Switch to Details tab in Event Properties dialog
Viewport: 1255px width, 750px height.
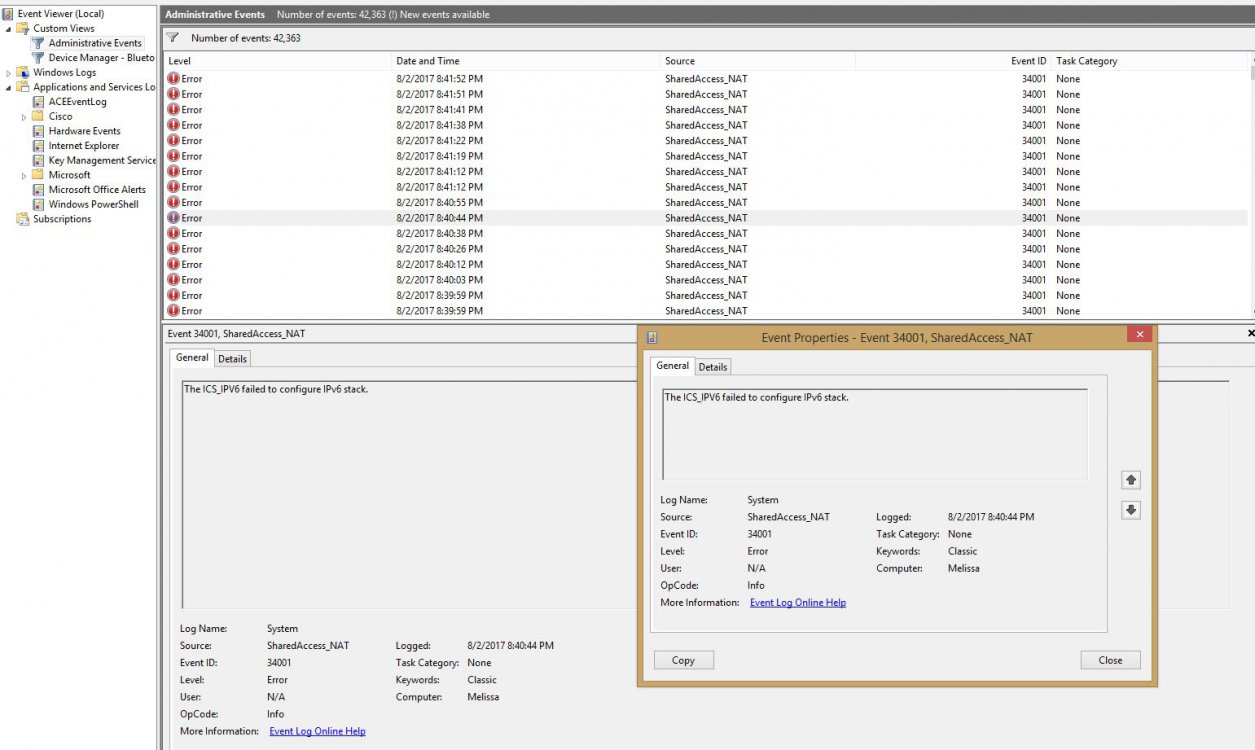click(x=712, y=367)
